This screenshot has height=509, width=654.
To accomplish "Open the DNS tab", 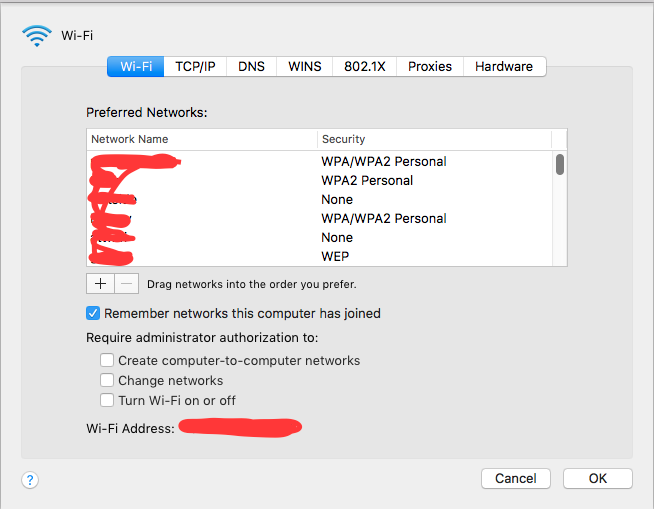I will coord(252,66).
